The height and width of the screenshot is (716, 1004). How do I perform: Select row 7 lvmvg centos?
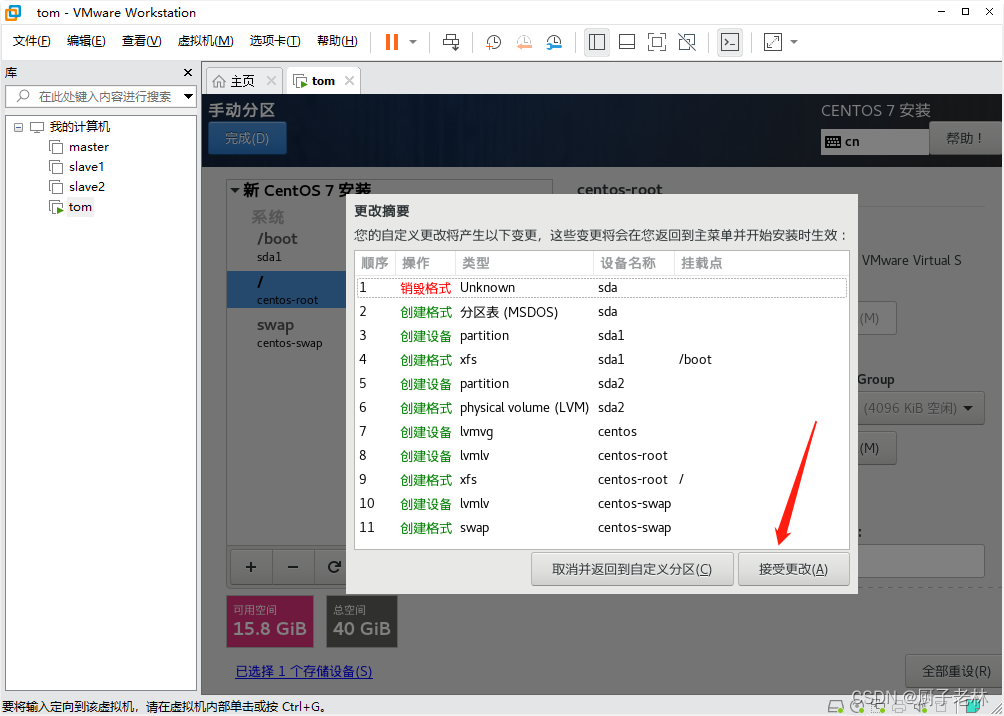(601, 432)
